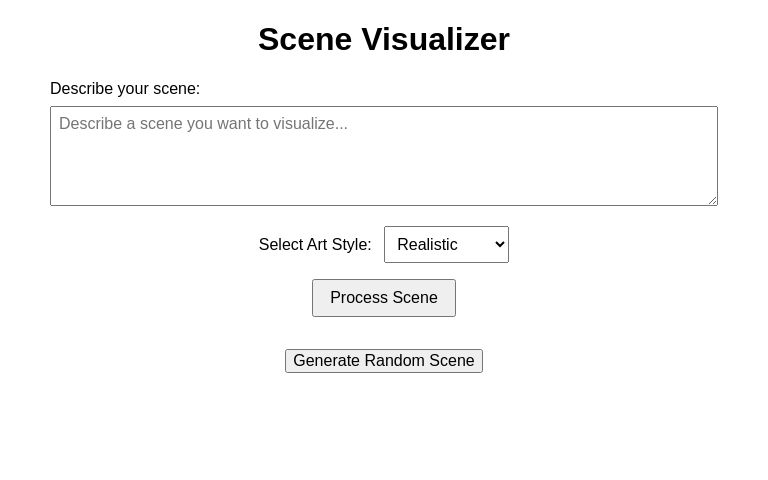
Task: Click the "Describe your scene:" label
Action: [125, 89]
